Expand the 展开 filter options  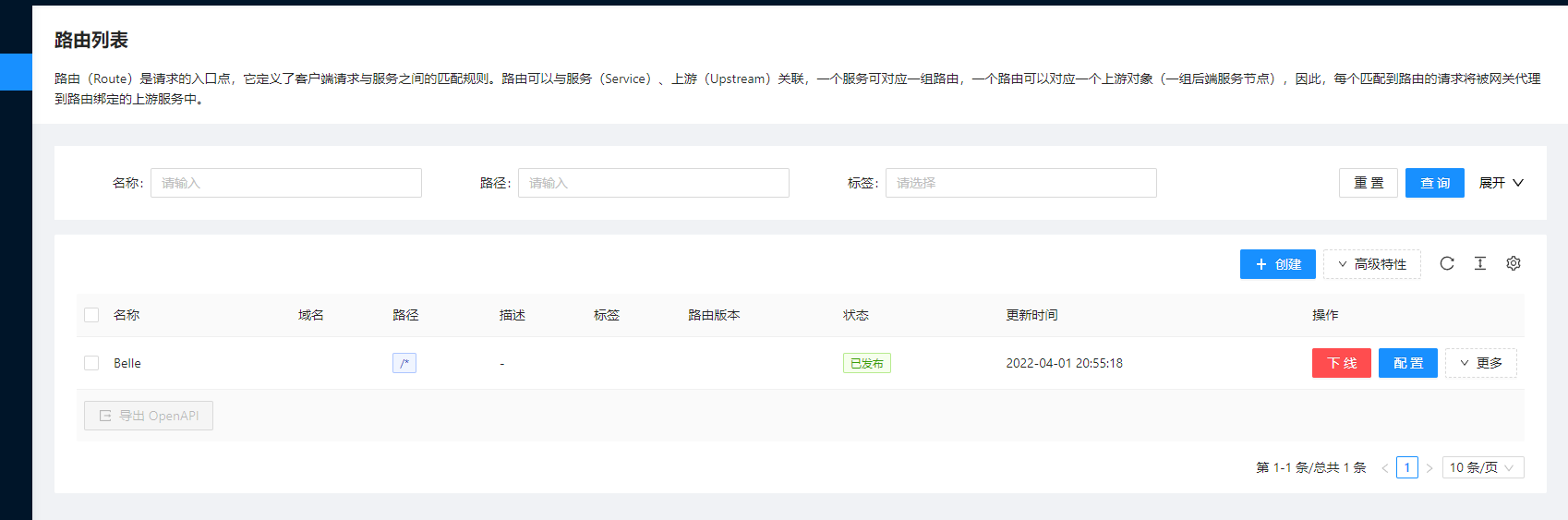1501,183
